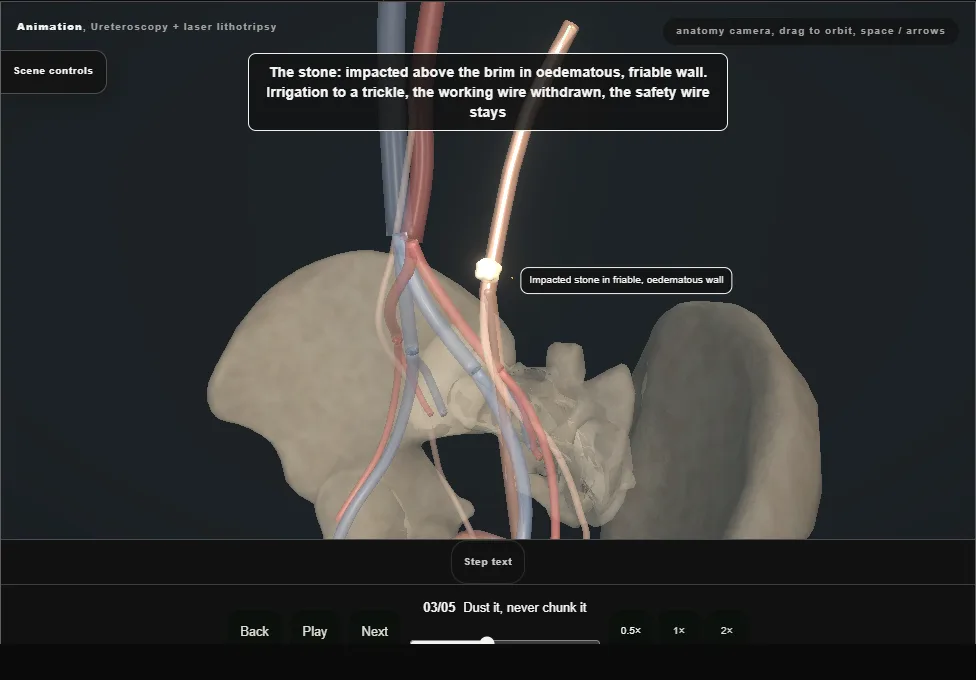This screenshot has width=976, height=680.
Task: Open the Scene controls panel
Action: 54,72
